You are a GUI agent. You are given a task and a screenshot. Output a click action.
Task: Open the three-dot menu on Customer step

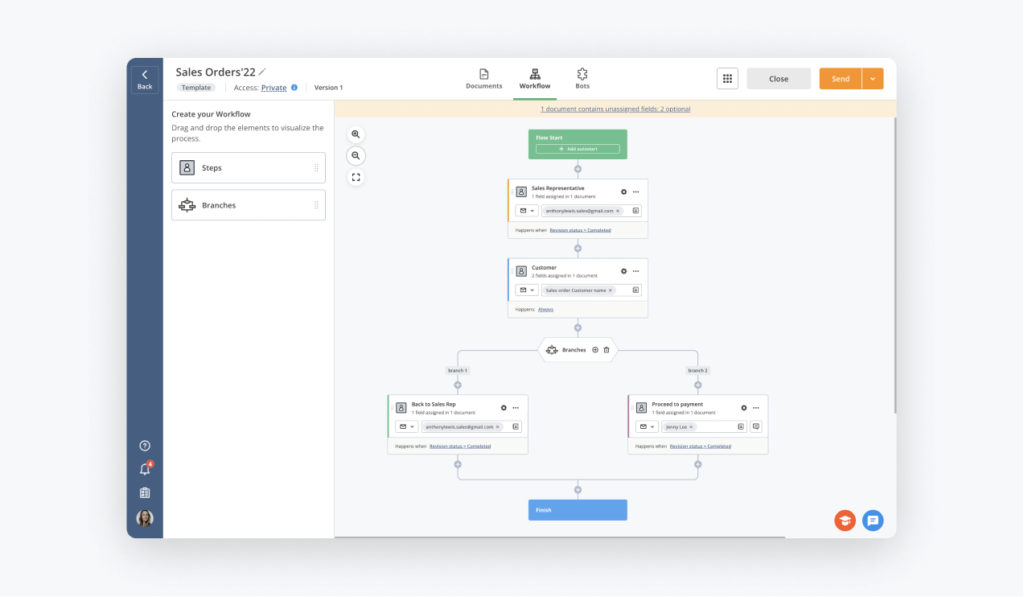(635, 271)
